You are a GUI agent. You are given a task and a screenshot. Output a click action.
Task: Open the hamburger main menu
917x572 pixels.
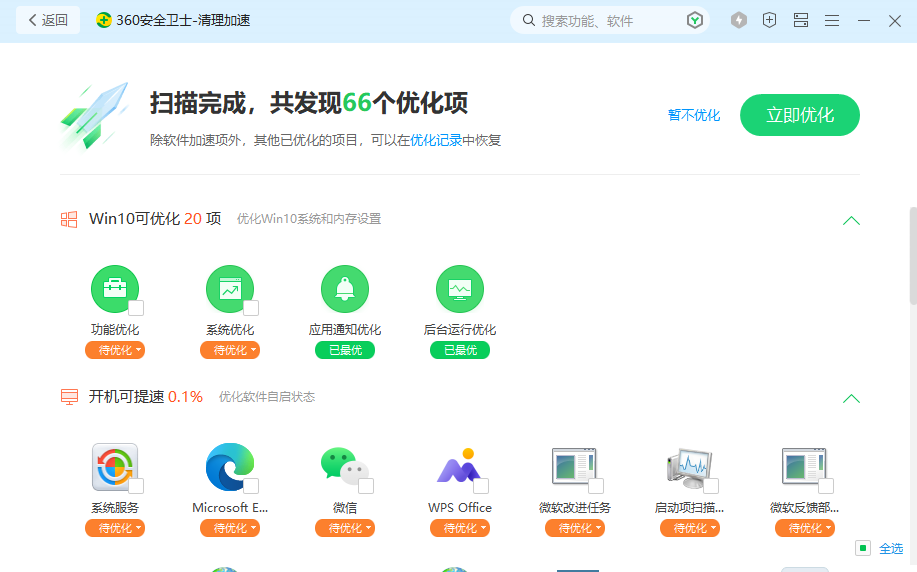point(832,21)
